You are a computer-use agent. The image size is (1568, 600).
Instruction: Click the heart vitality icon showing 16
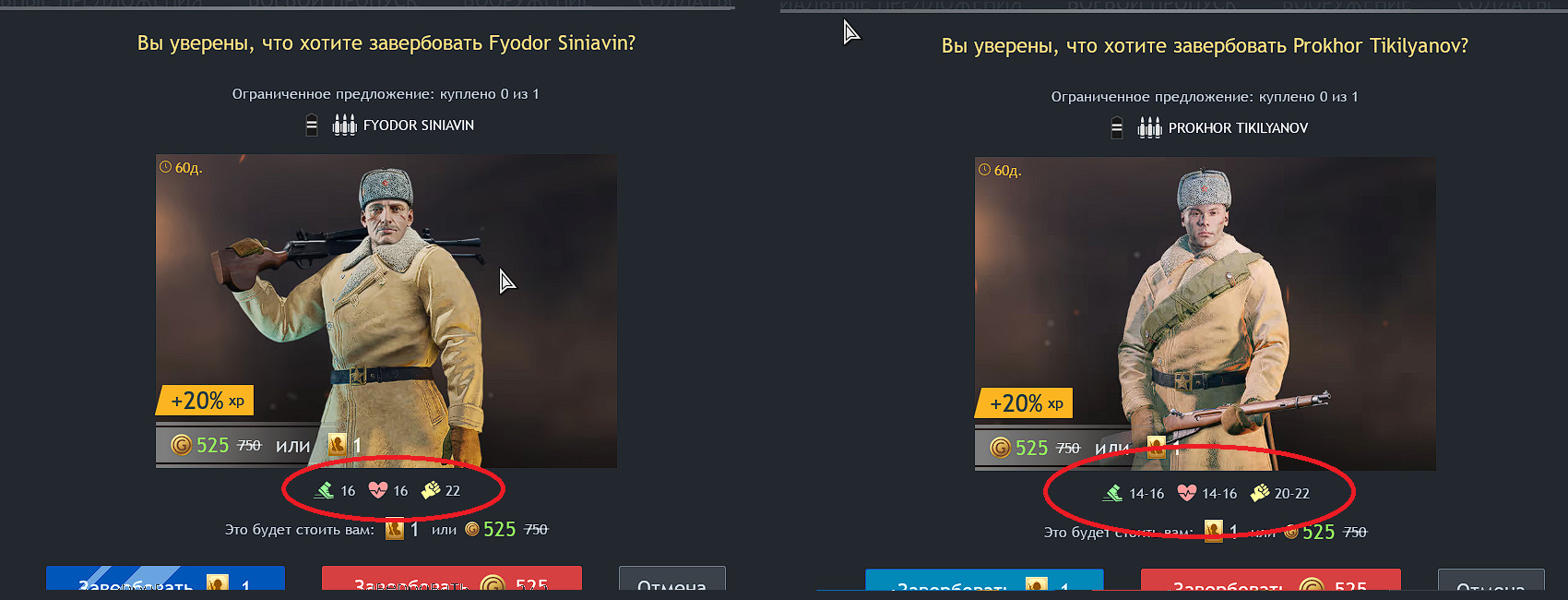tap(378, 490)
